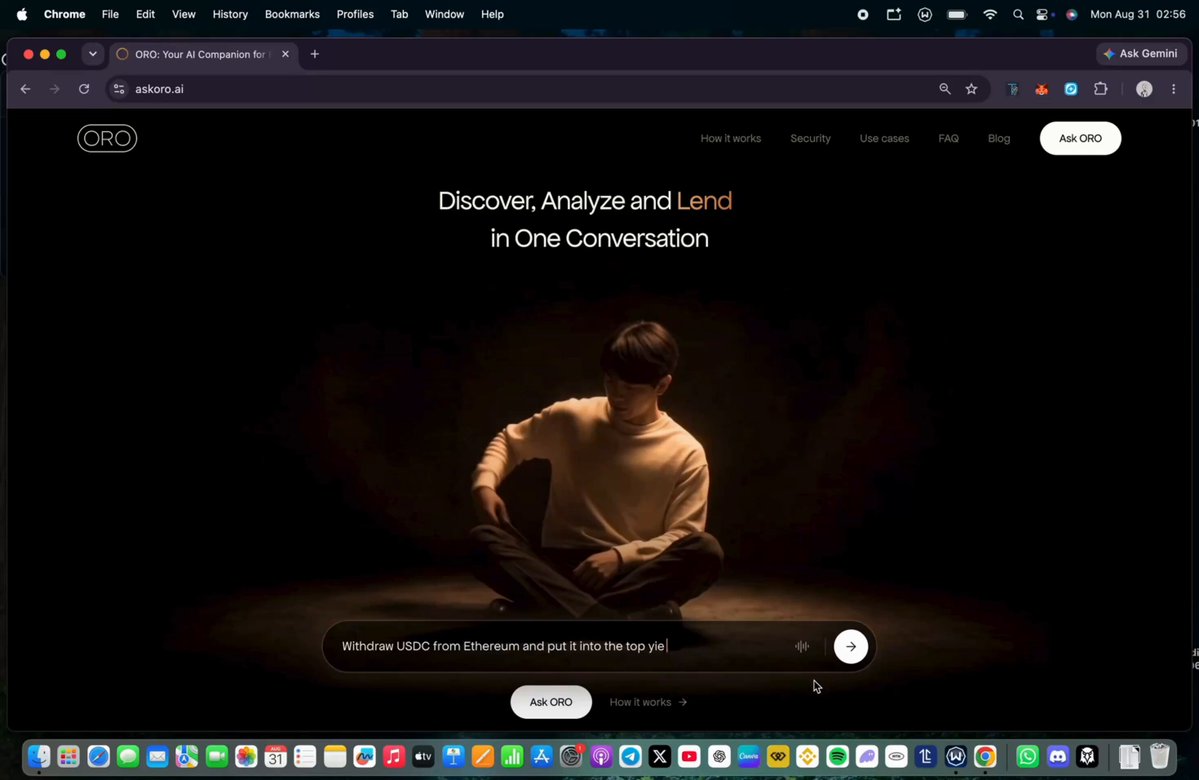1199x780 pixels.
Task: Open Finder from the Dock
Action: pyautogui.click(x=39, y=756)
